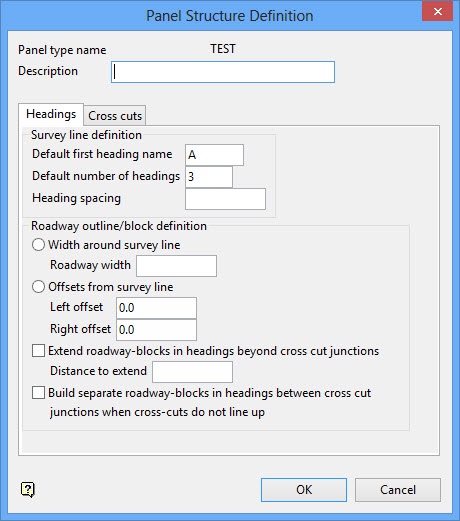Click the Left offset value field
Image resolution: width=460 pixels, height=521 pixels.
(156, 308)
